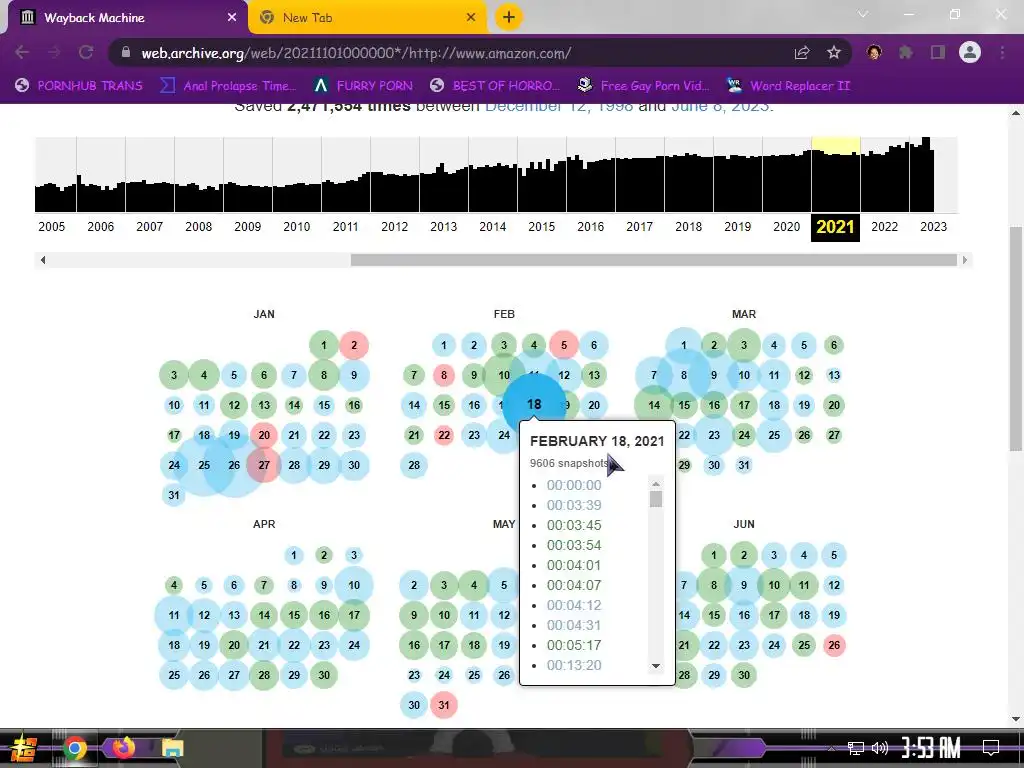Select year 2015 on the timeline
Viewport: 1024px width, 768px height.
click(541, 227)
